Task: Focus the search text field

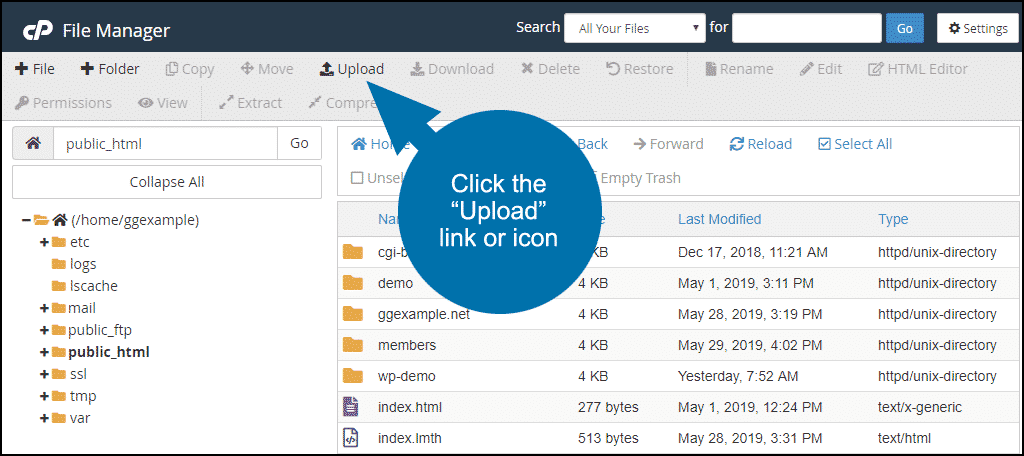Action: click(807, 29)
